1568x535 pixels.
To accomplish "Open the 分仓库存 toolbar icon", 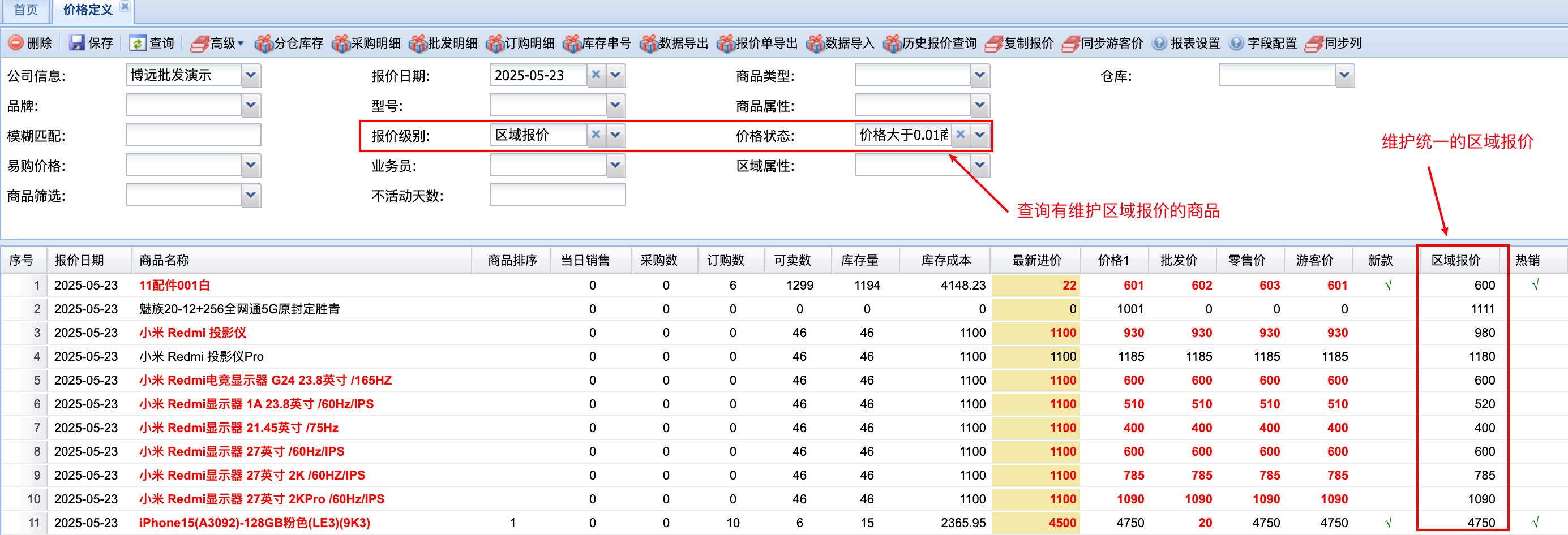I will (x=264, y=43).
